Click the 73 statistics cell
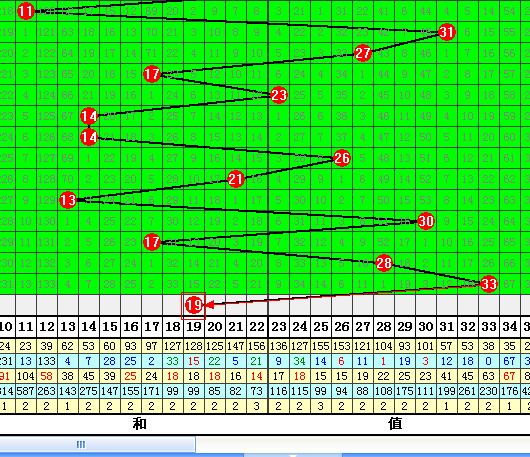 click(257, 391)
